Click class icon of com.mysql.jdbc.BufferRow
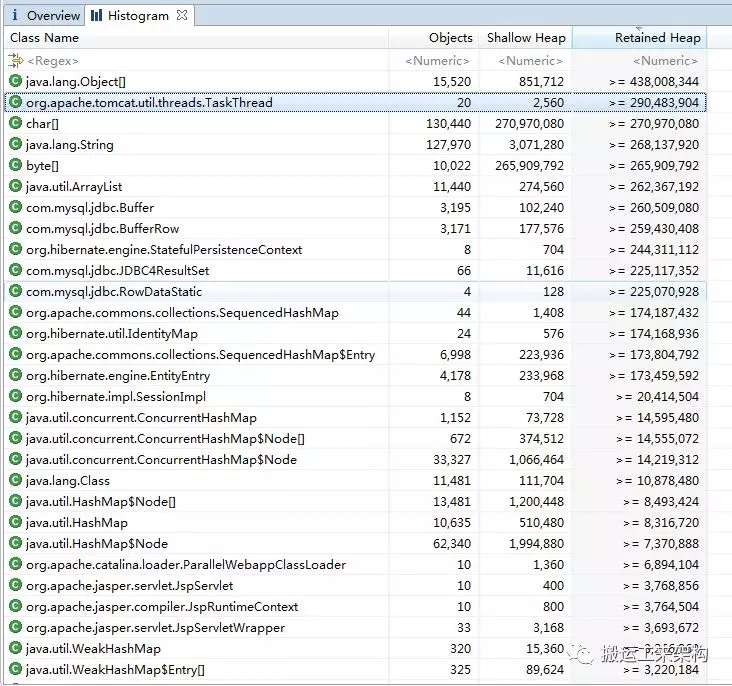Viewport: 732px width, 686px height. tap(15, 228)
